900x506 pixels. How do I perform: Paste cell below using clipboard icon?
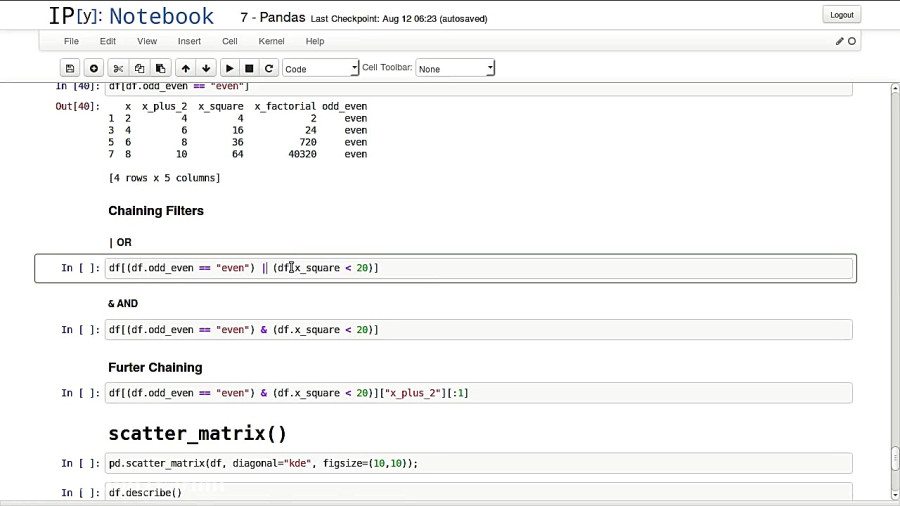(x=161, y=68)
